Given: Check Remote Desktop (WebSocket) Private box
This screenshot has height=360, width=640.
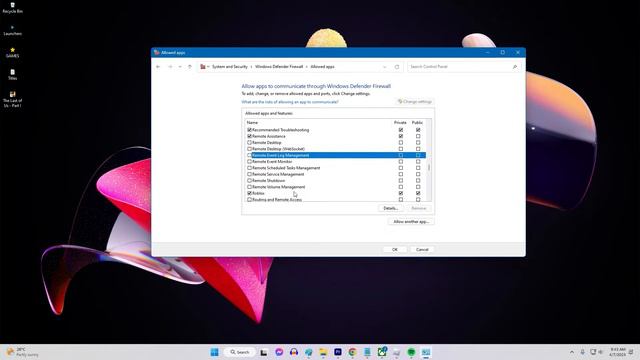Looking at the screenshot, I should click(x=401, y=149).
